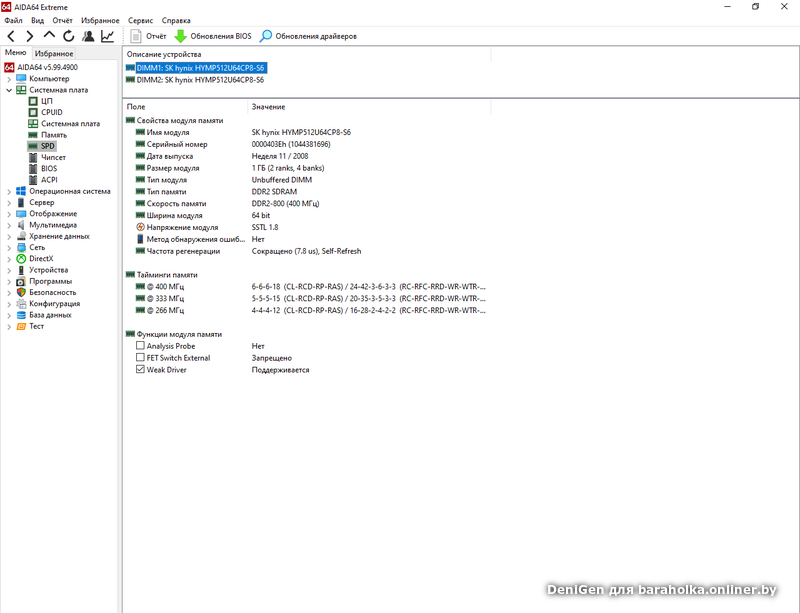Open the Вид menu
The height and width of the screenshot is (613, 800).
[37, 20]
